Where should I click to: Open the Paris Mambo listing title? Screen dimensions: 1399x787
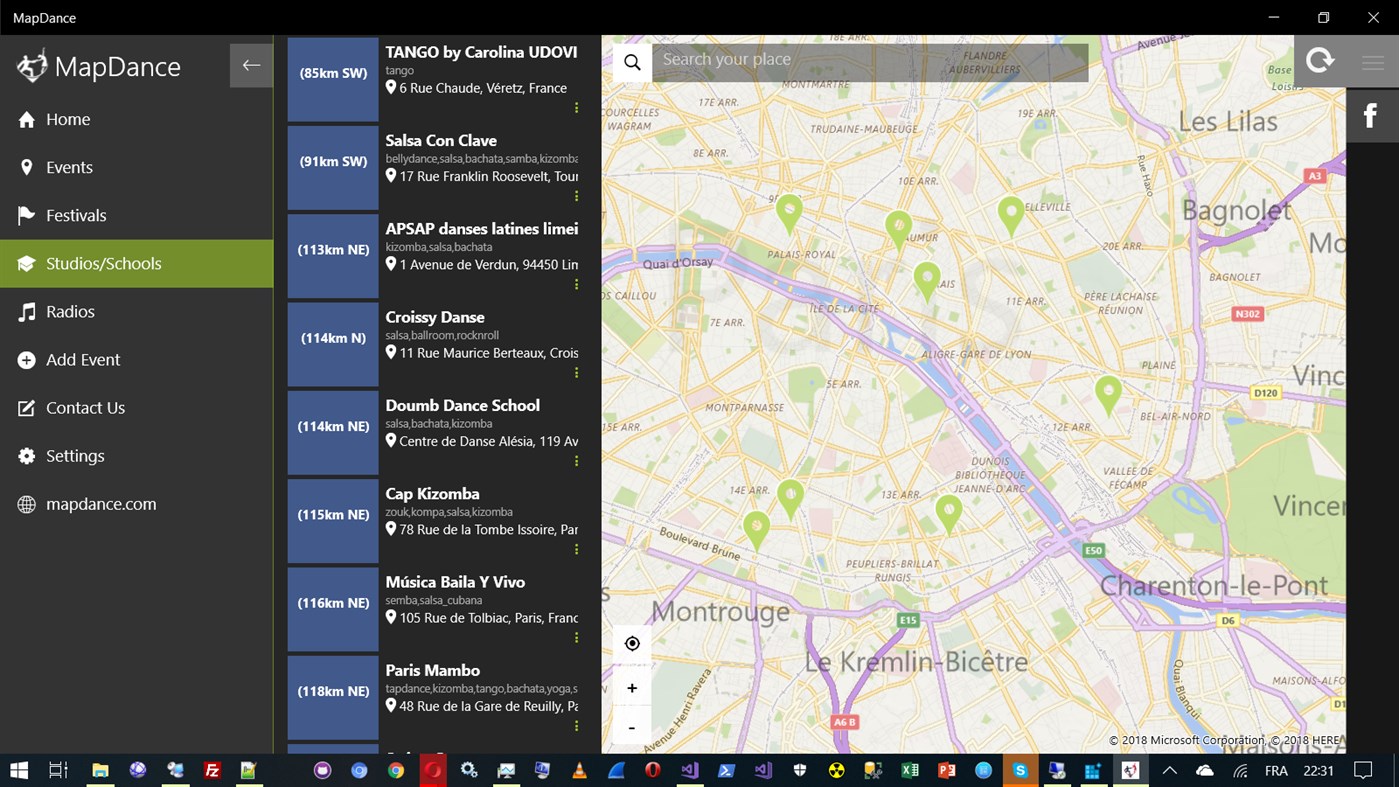433,670
